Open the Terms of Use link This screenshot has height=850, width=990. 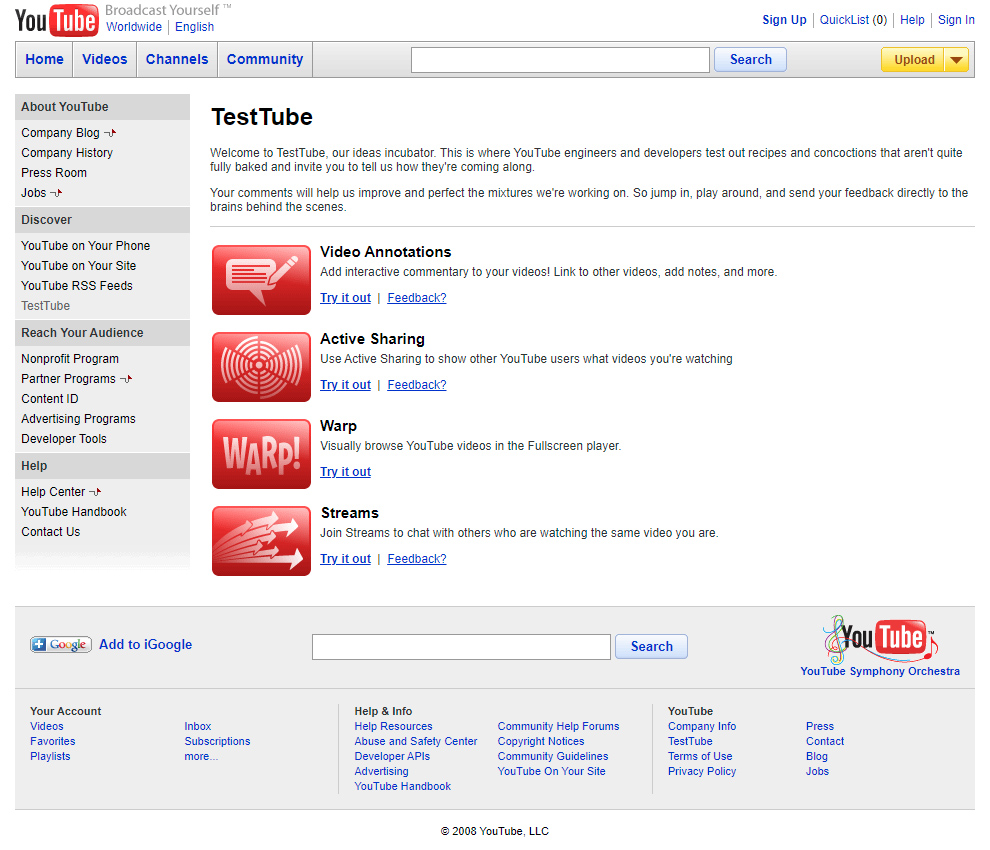pos(700,757)
